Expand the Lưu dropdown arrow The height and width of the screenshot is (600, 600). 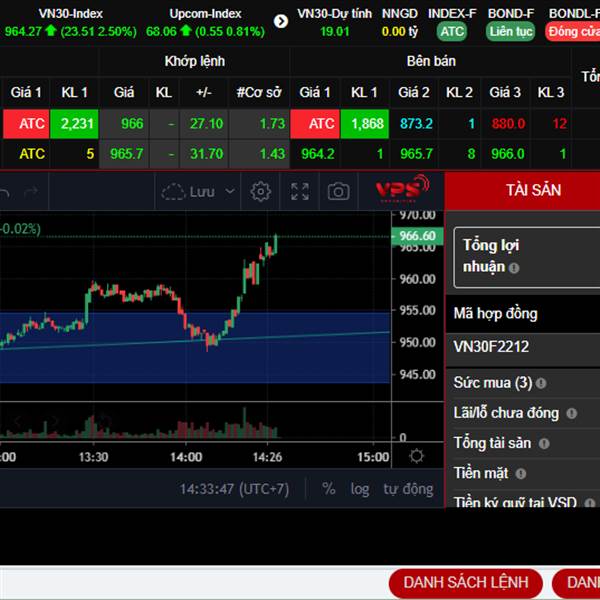coord(231,191)
